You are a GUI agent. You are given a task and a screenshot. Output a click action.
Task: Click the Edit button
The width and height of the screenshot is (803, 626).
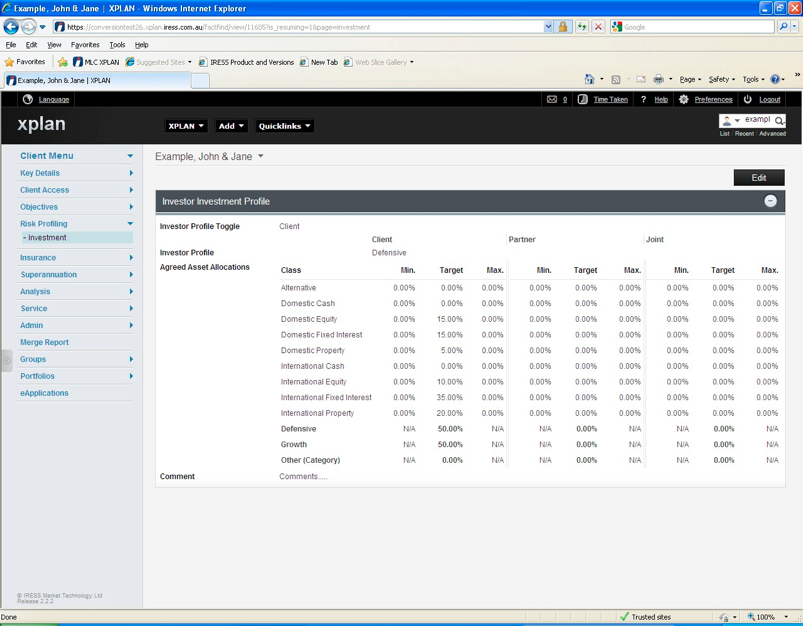pos(759,178)
